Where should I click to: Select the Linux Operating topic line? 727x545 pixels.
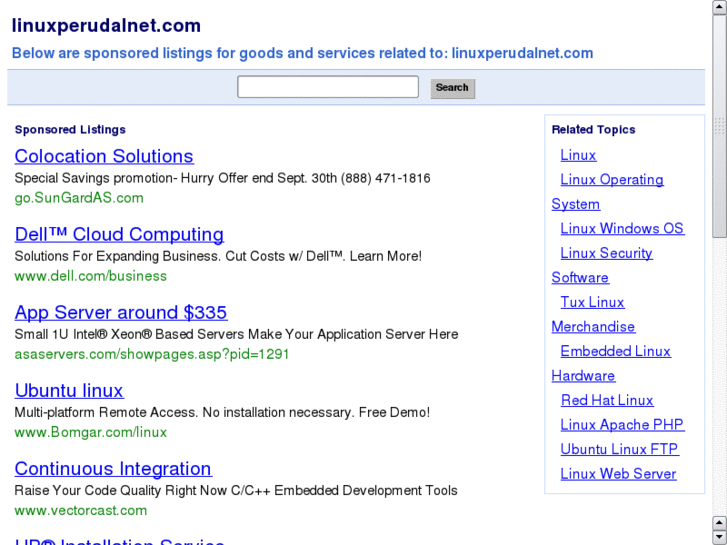tap(612, 180)
